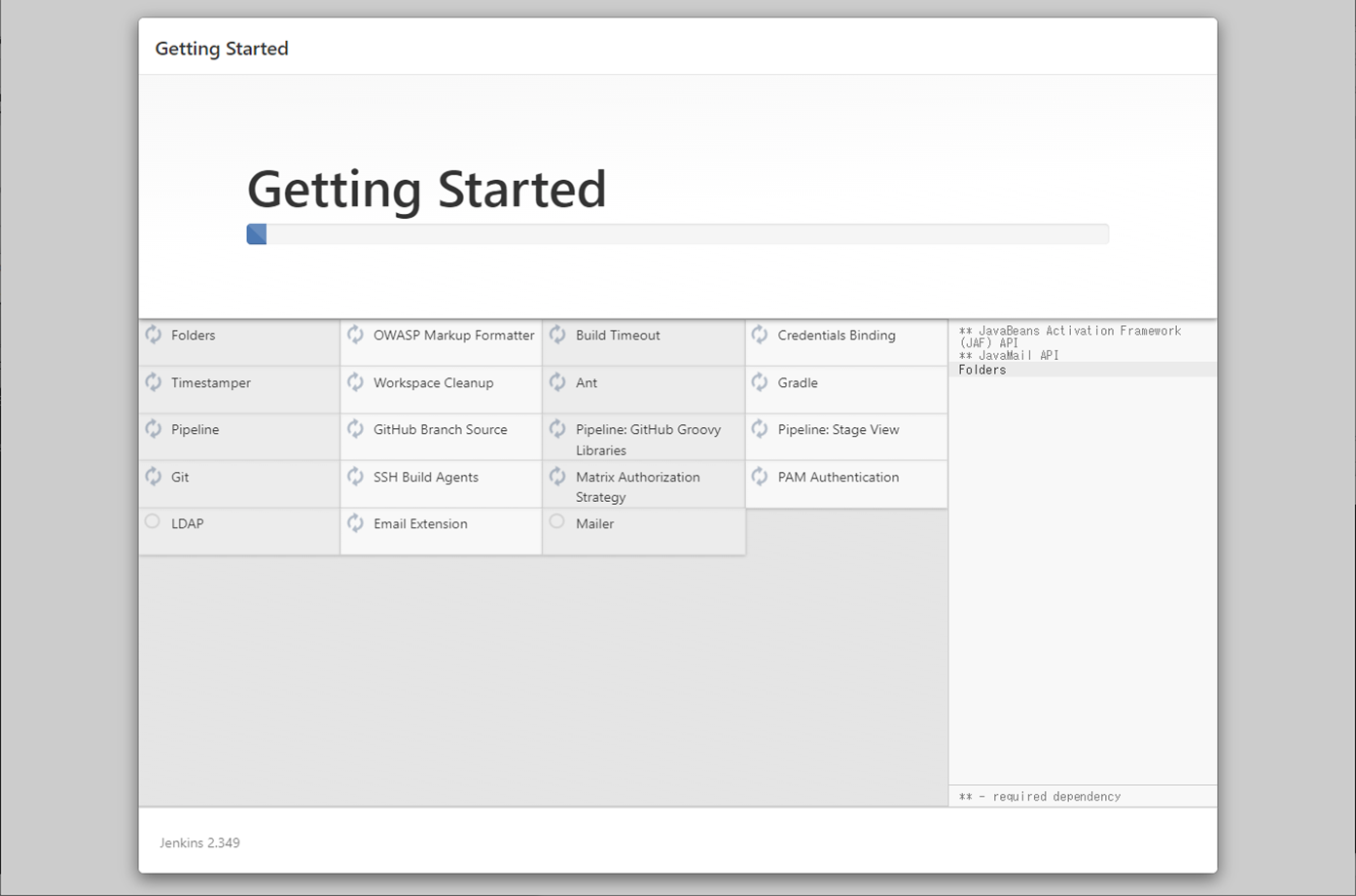
Task: Click the pending circle icon beside Mailer
Action: click(x=557, y=521)
